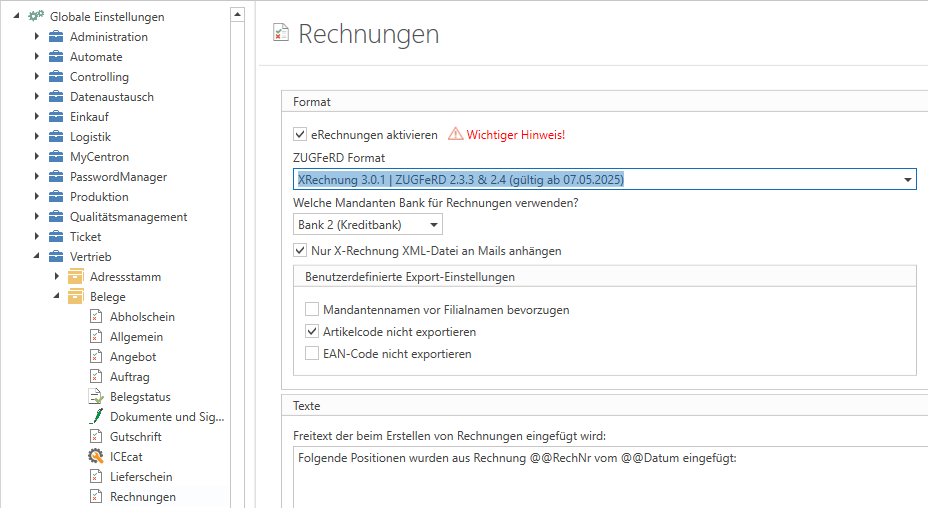Screen dimensions: 928x508
Task: Open the ZUGFeRD Format dropdown
Action: [x=908, y=180]
